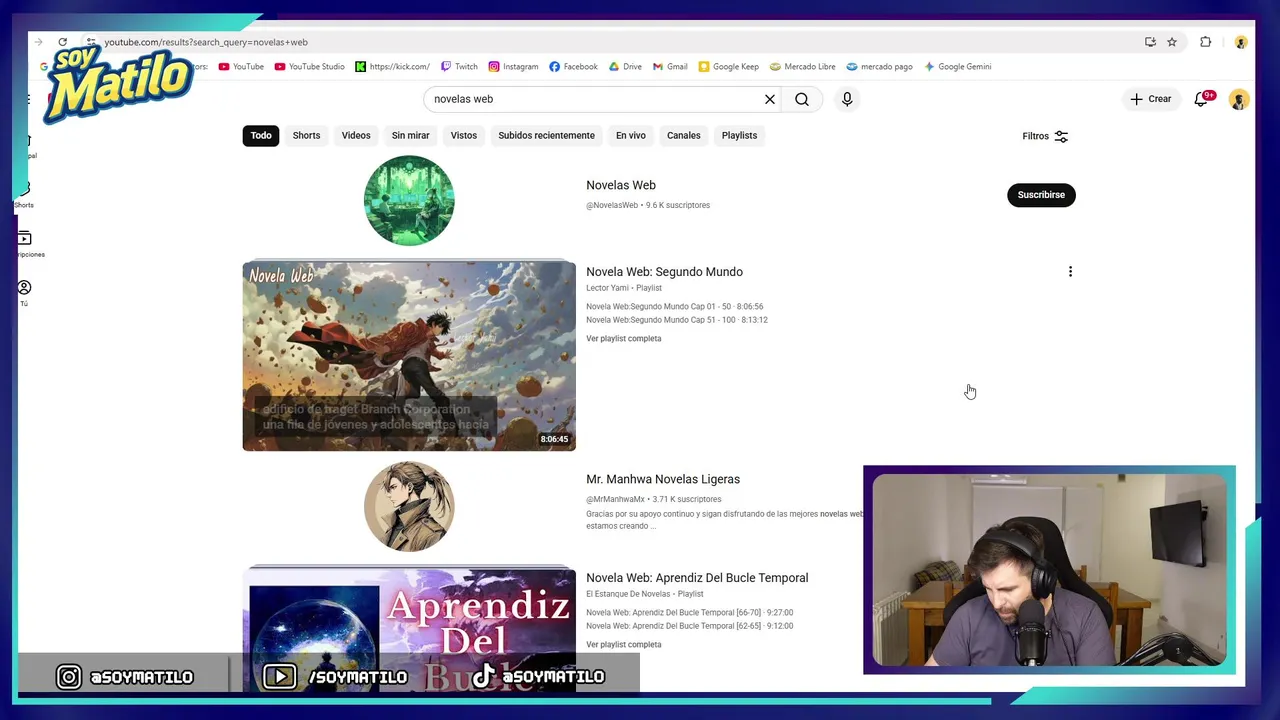Open Mr. Manhwa Novelas Ligeras avatar
This screenshot has width=1280, height=720.
409,506
